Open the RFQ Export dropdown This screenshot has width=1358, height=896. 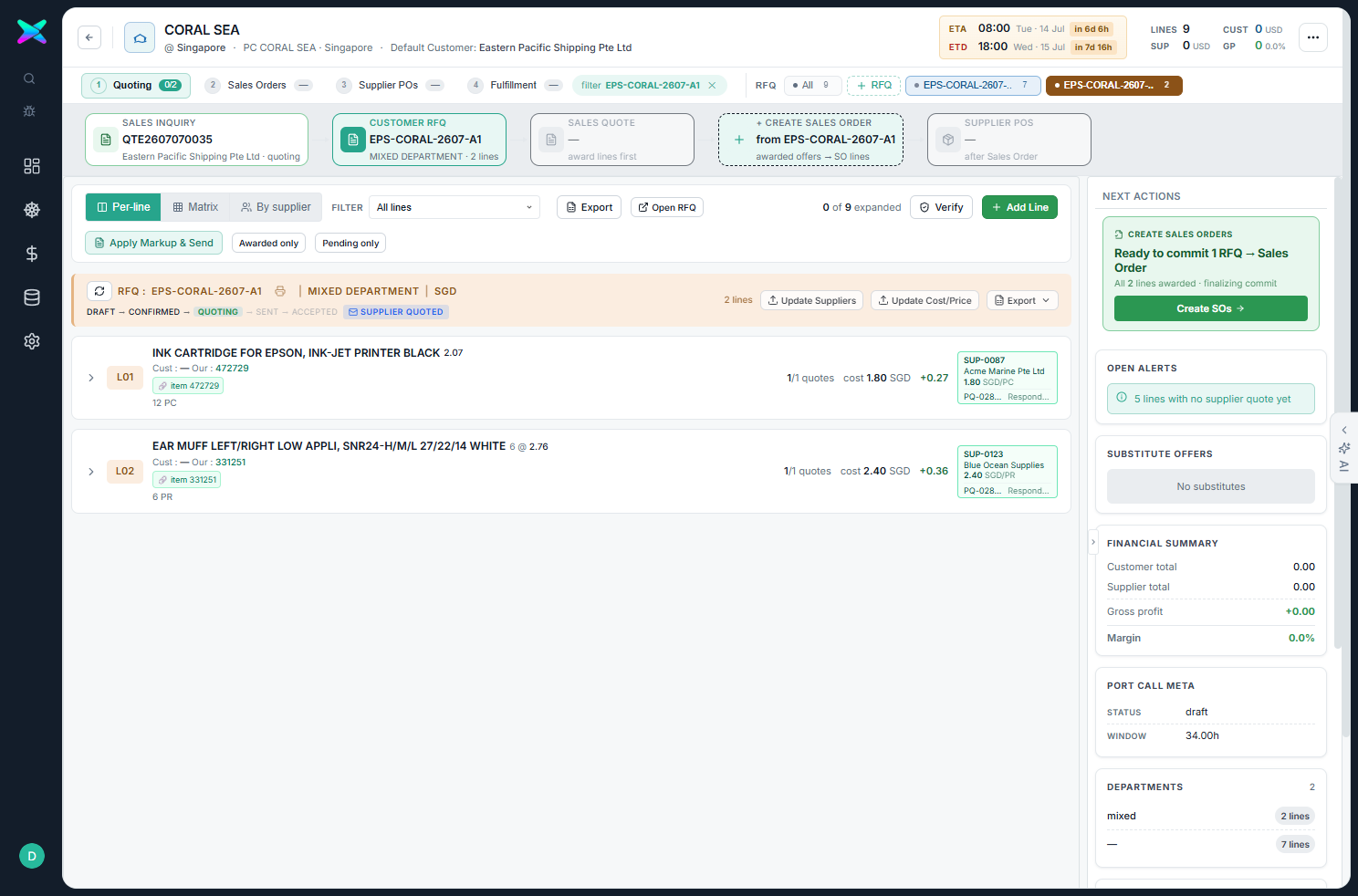(x=1022, y=300)
